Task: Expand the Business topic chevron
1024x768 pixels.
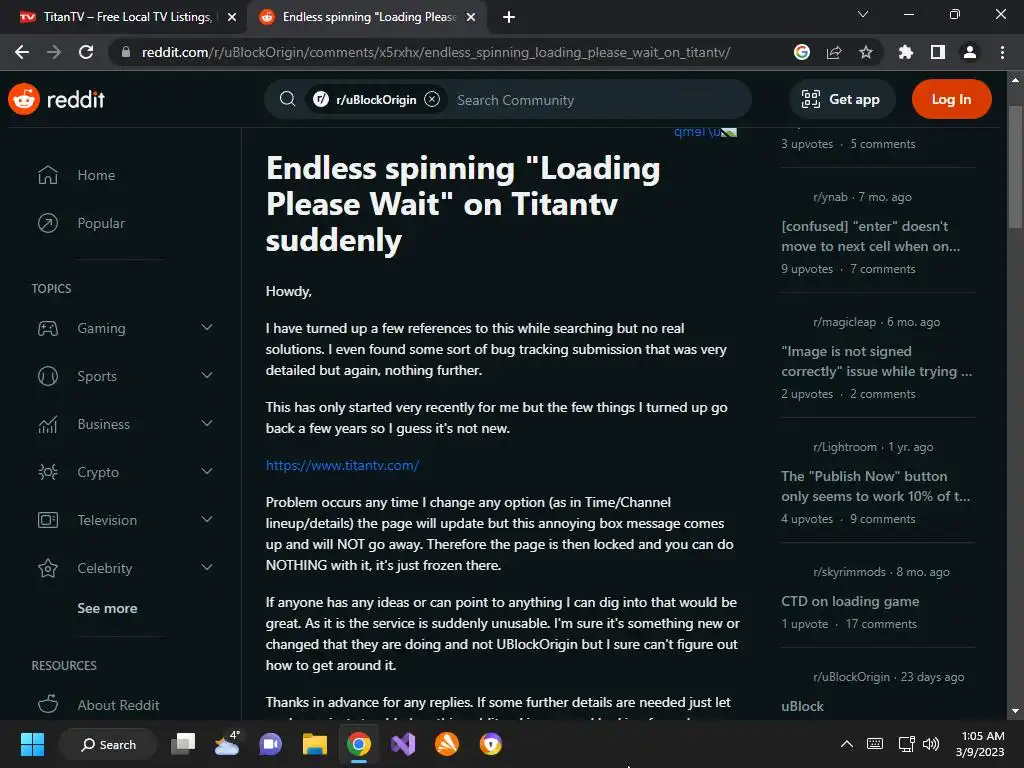Action: (207, 423)
